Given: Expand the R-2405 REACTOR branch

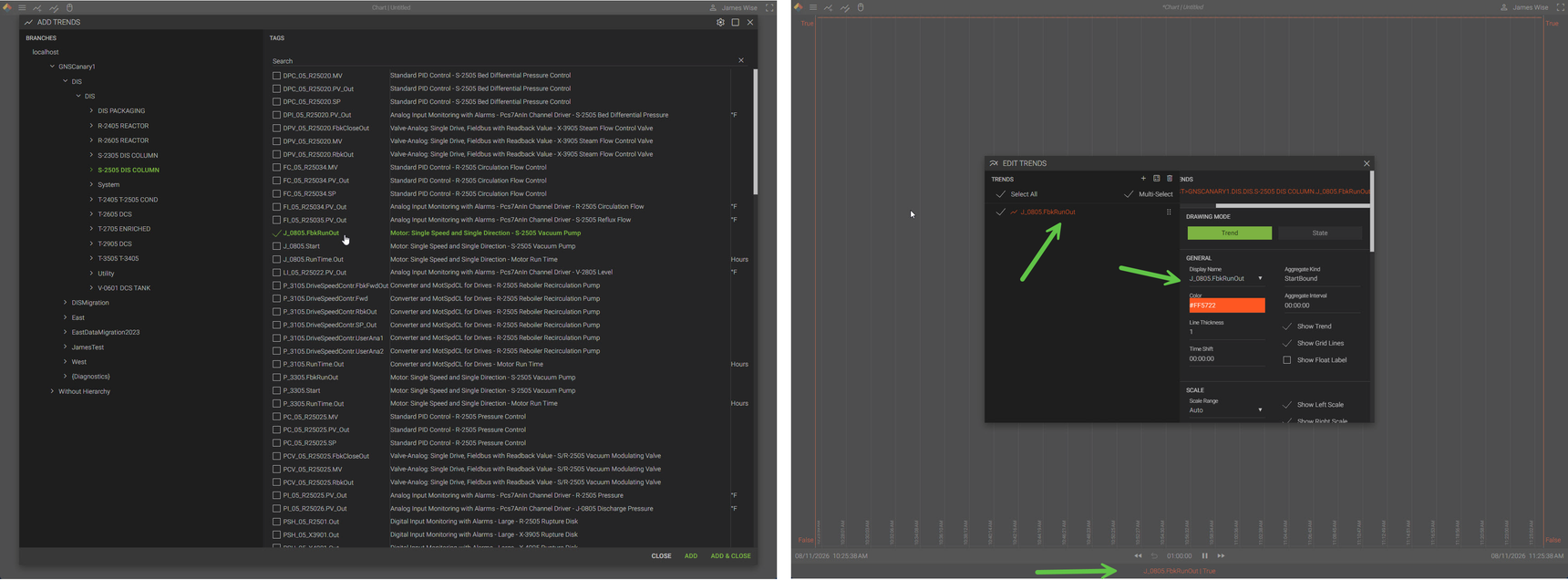Looking at the screenshot, I should click(x=91, y=126).
